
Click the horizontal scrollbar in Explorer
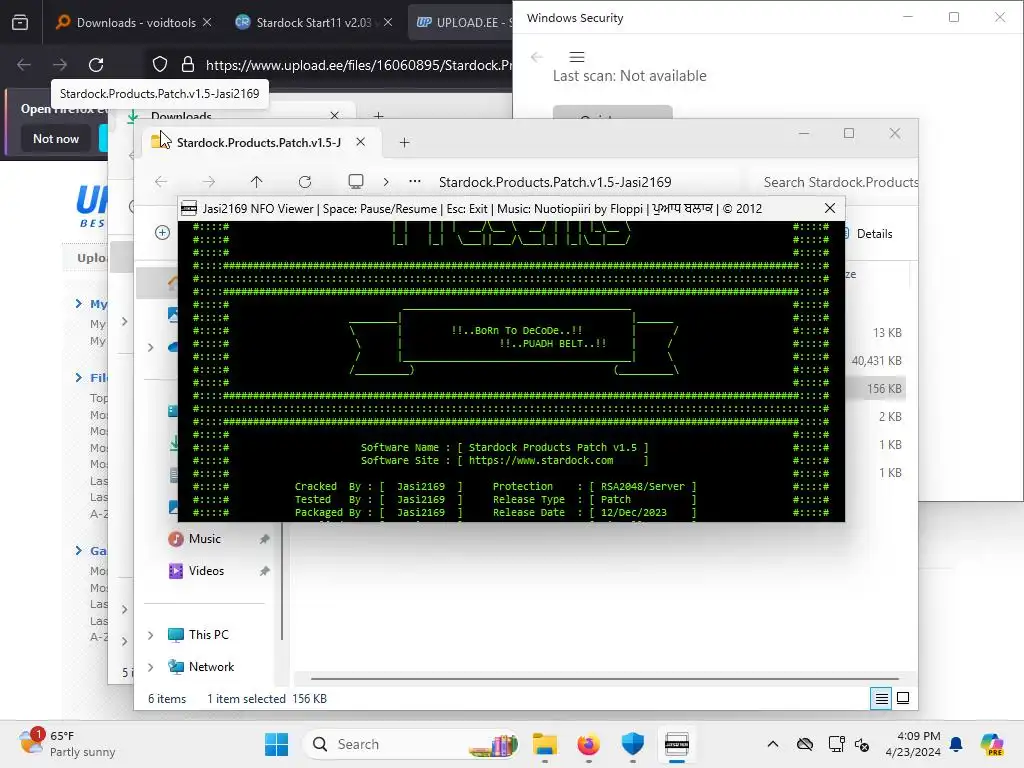pyautogui.click(x=604, y=679)
